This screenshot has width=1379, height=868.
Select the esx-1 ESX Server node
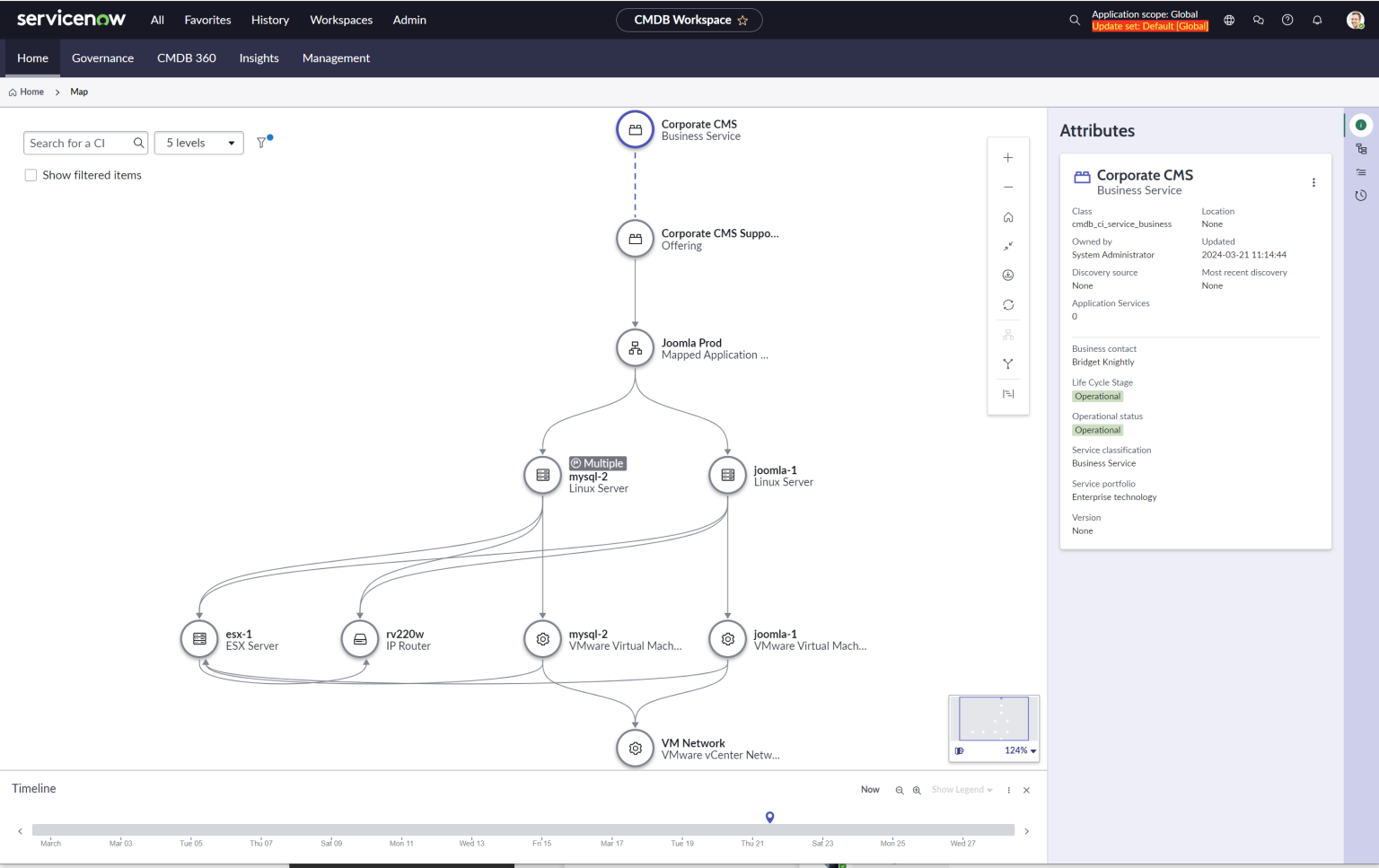[x=199, y=639]
